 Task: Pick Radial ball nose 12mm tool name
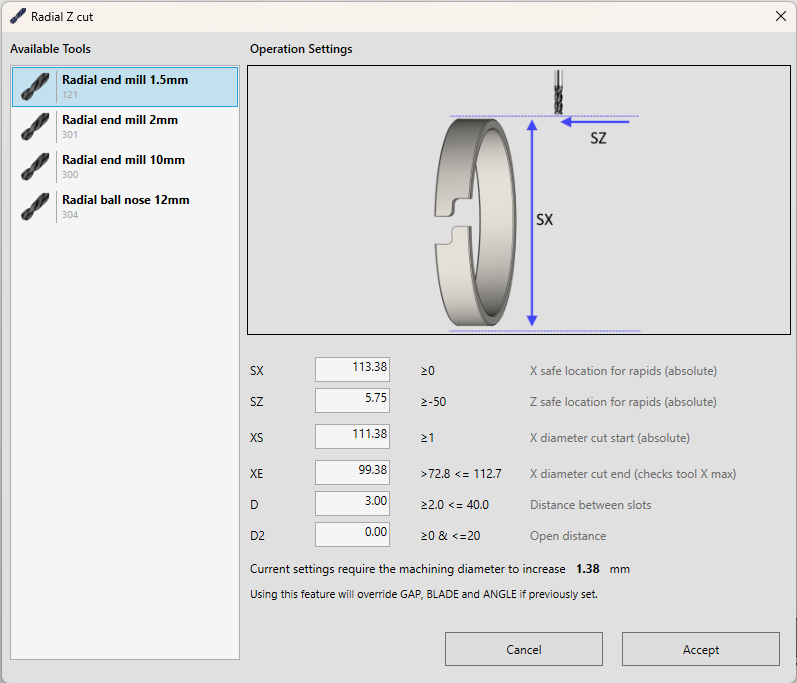pyautogui.click(x=125, y=200)
